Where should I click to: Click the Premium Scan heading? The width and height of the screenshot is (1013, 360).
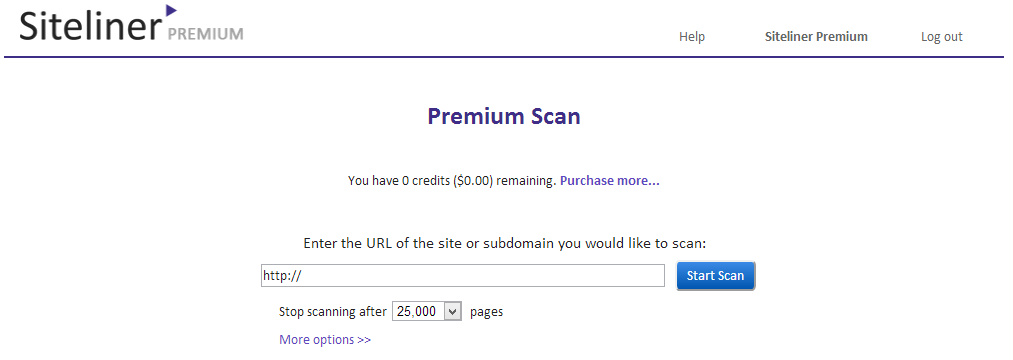coord(504,116)
